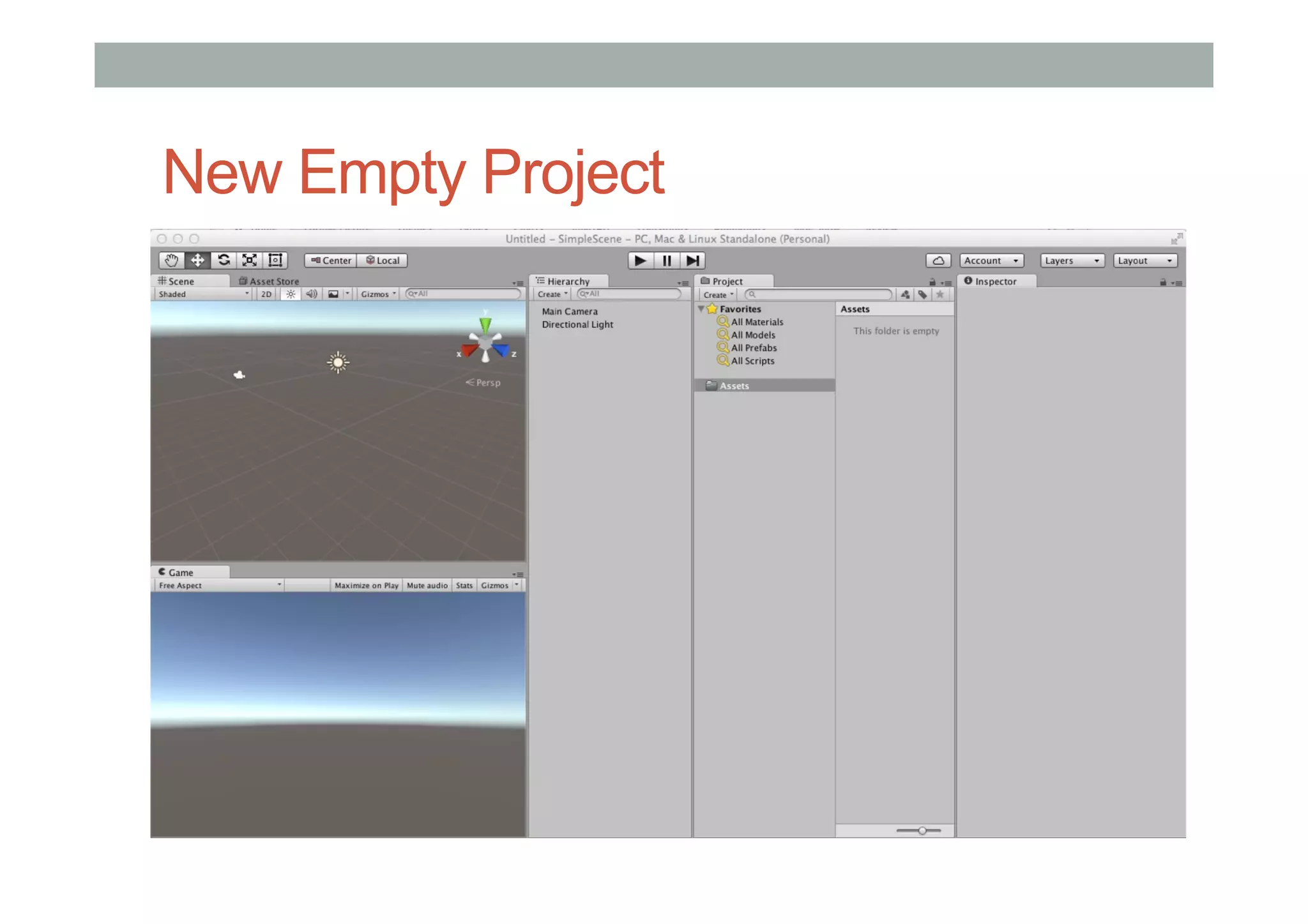Select the Inspector tab
The height and width of the screenshot is (924, 1308).
pos(995,281)
